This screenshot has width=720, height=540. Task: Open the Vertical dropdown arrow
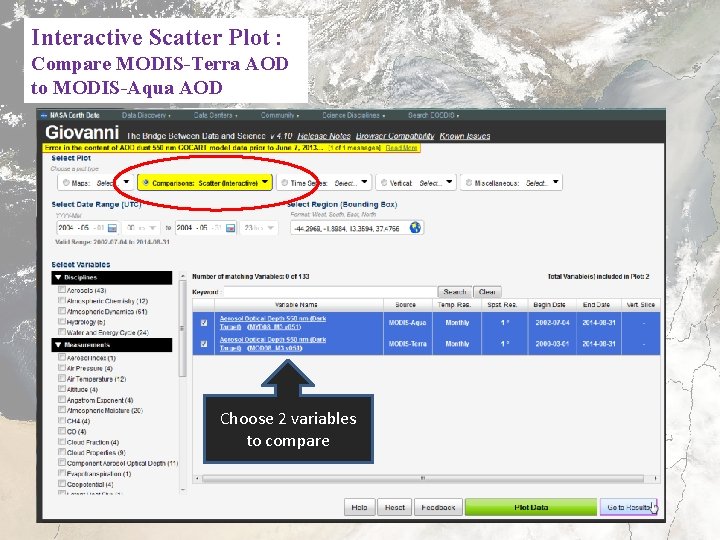click(x=449, y=182)
